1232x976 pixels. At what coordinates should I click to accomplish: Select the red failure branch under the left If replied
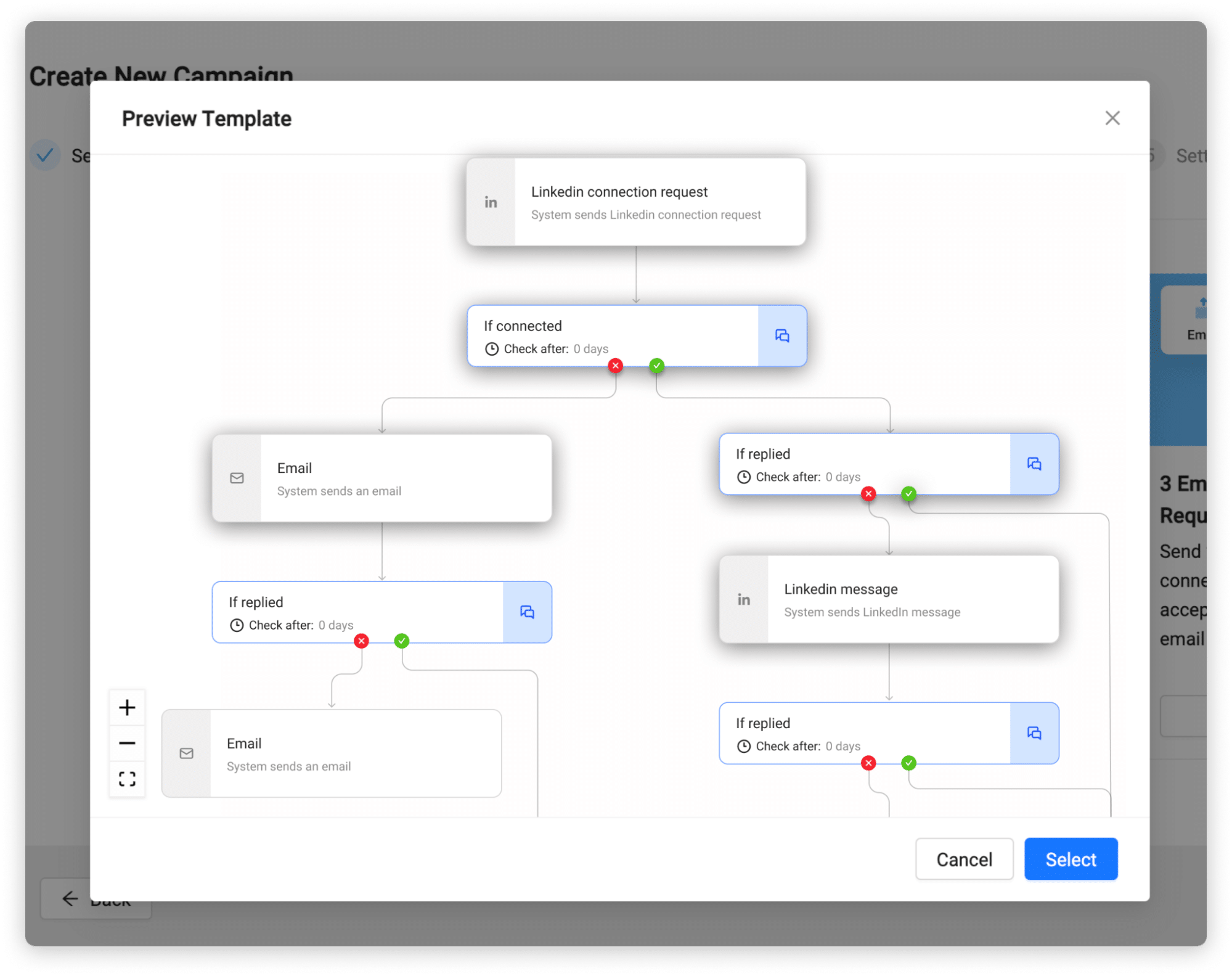(361, 641)
